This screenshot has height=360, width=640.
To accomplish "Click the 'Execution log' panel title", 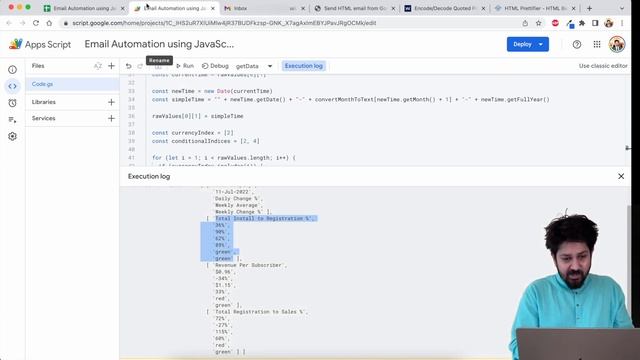I will pyautogui.click(x=149, y=176).
